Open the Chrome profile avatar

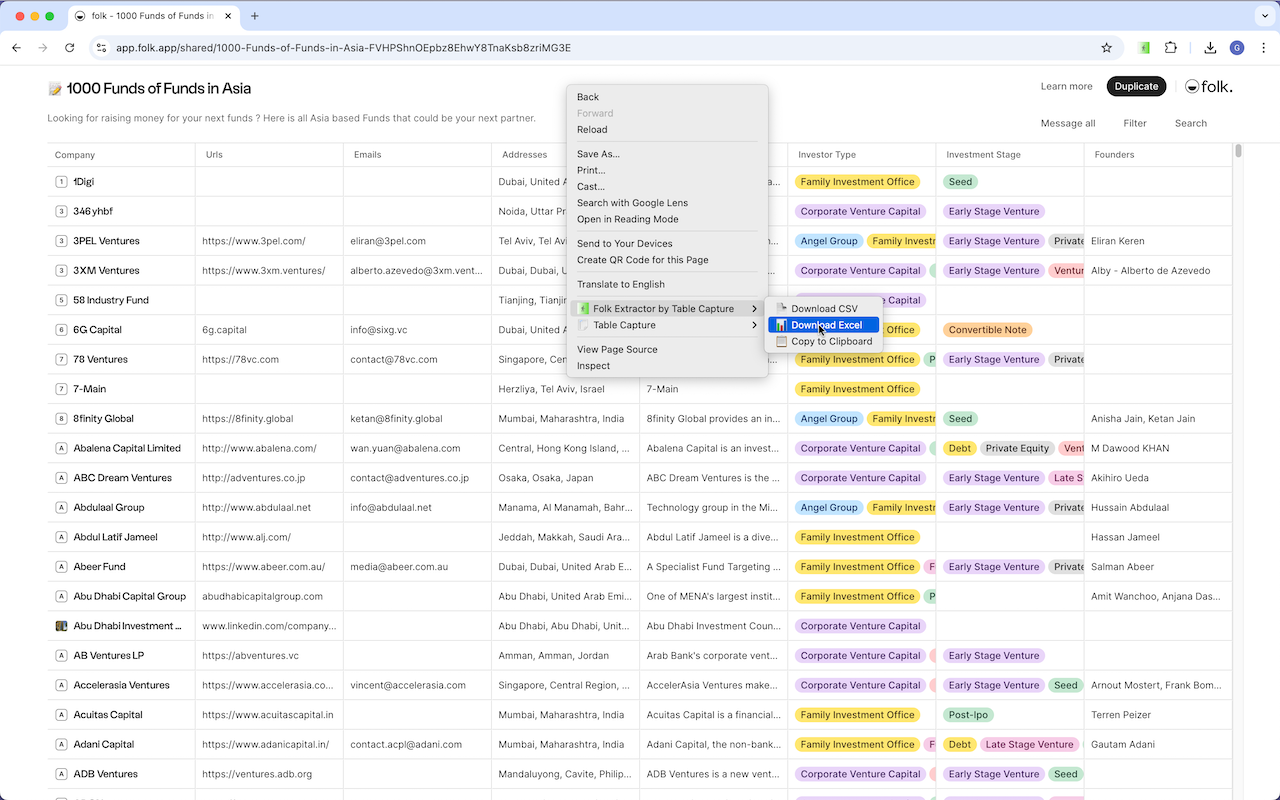click(1237, 48)
